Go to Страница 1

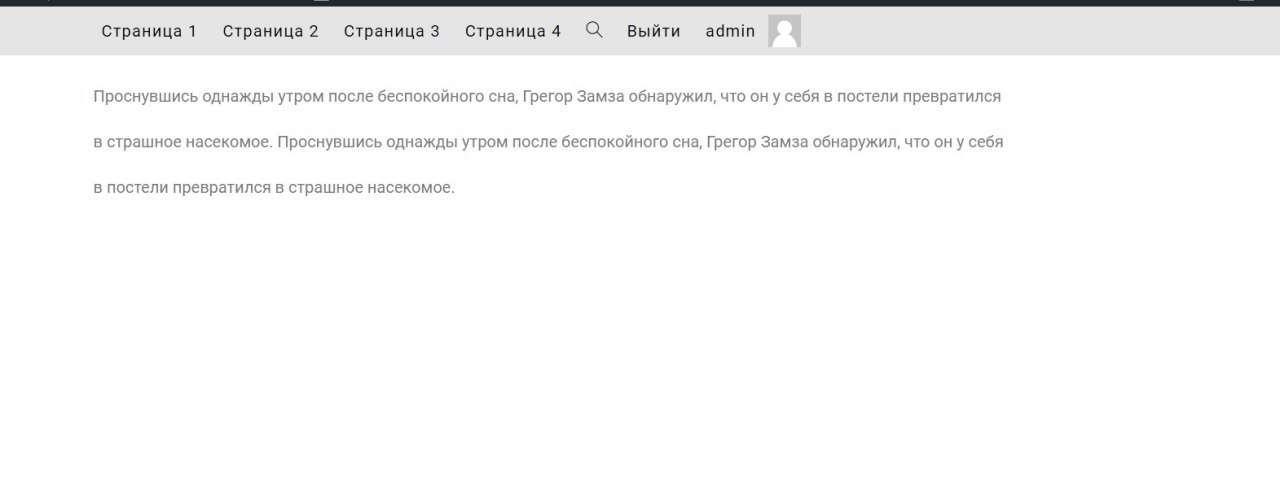tap(149, 31)
